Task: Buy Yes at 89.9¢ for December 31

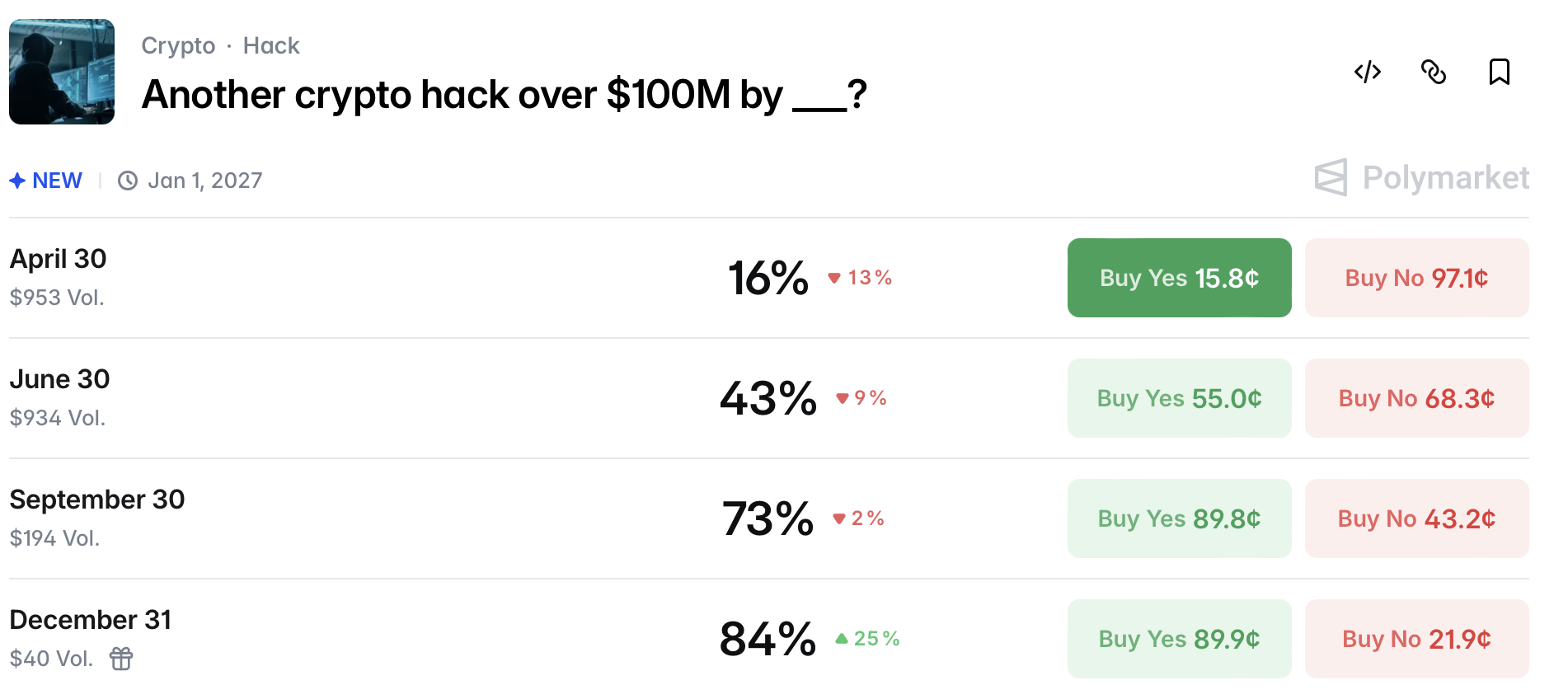Action: 1179,639
